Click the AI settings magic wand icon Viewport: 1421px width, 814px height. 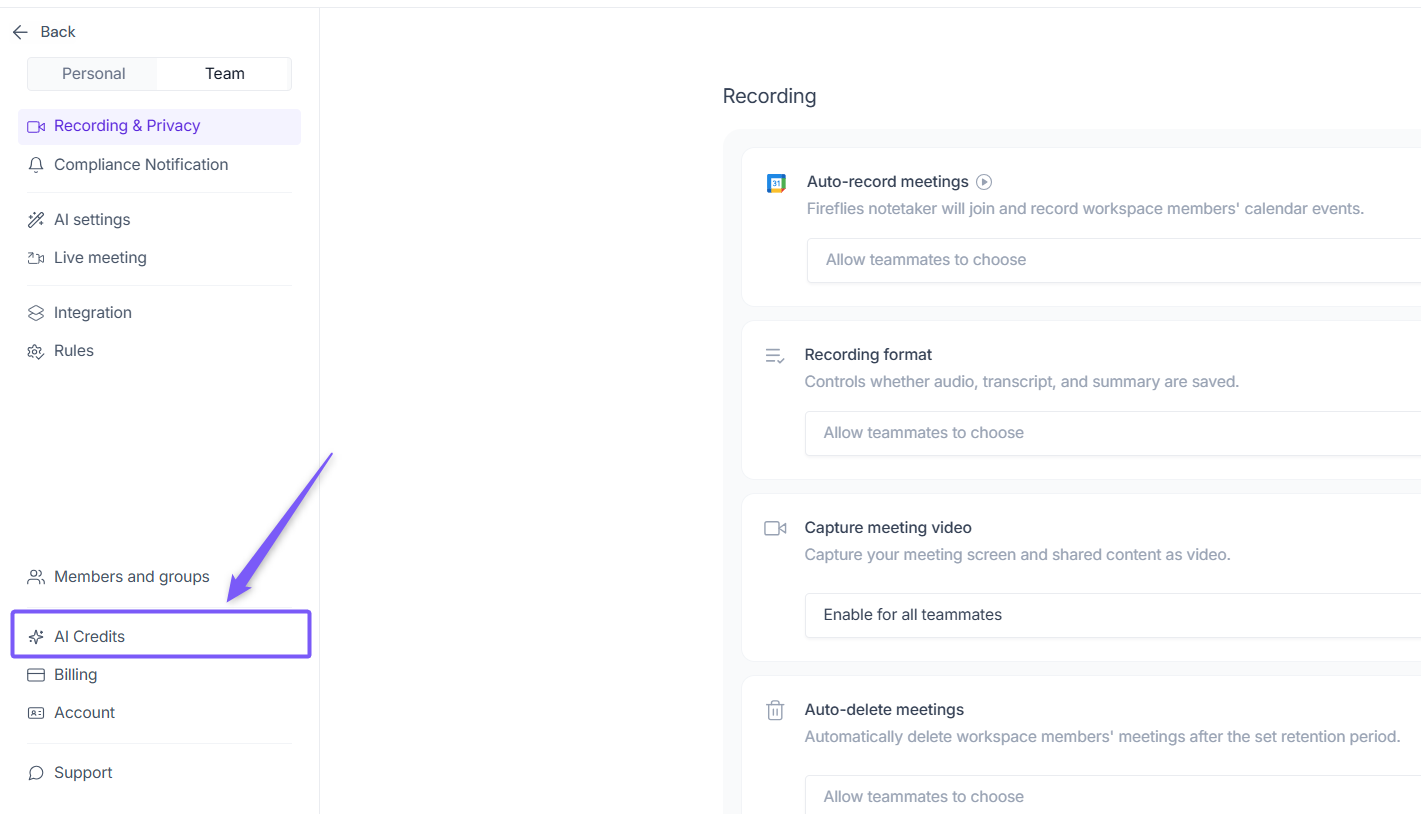(36, 220)
